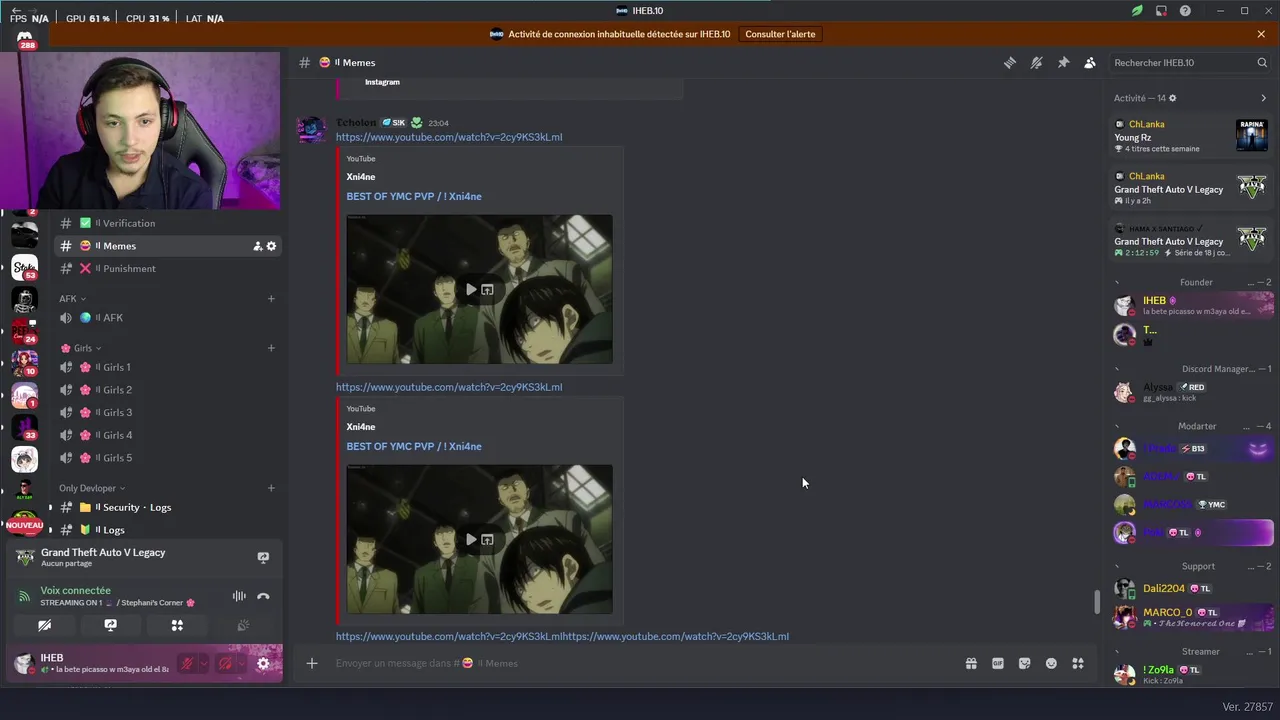Open audio output options dropdown
1280x720 pixels.
[243, 663]
